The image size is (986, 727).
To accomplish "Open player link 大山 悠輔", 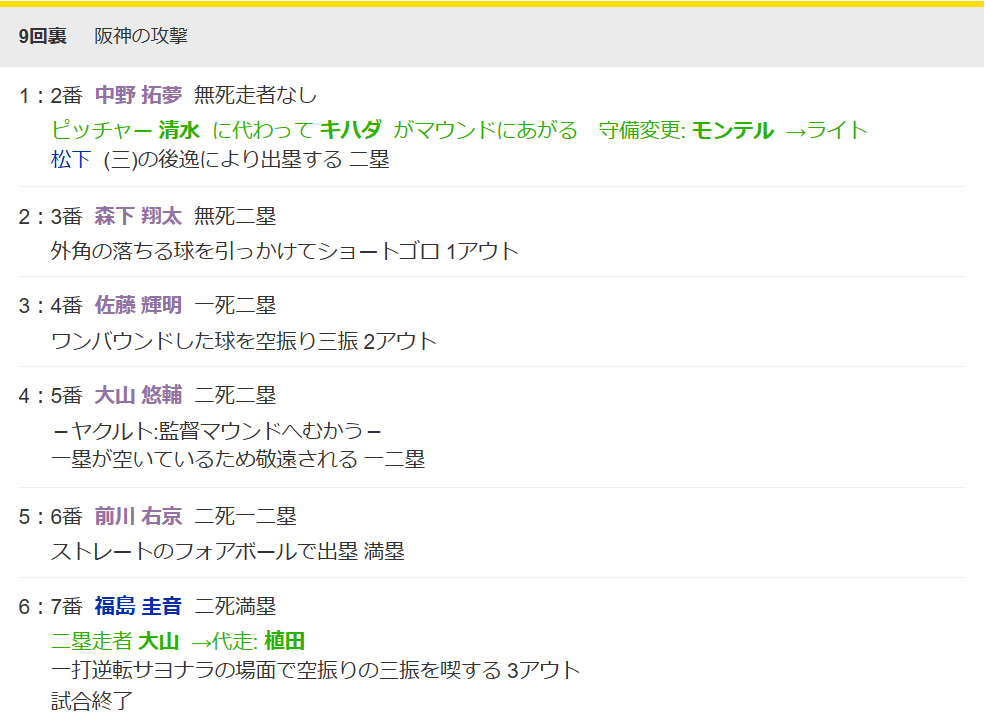I will pyautogui.click(x=138, y=396).
